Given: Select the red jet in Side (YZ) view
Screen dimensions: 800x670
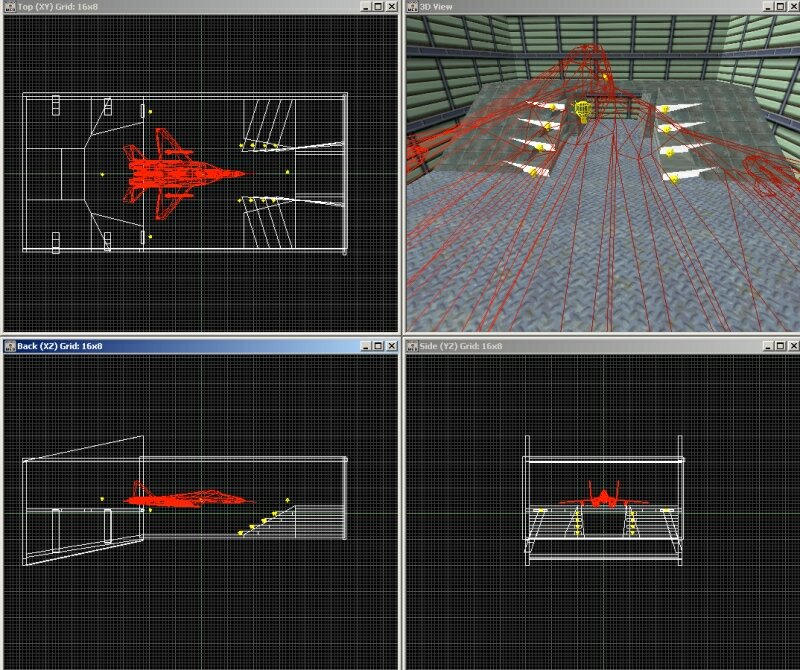Looking at the screenshot, I should click(x=603, y=497).
